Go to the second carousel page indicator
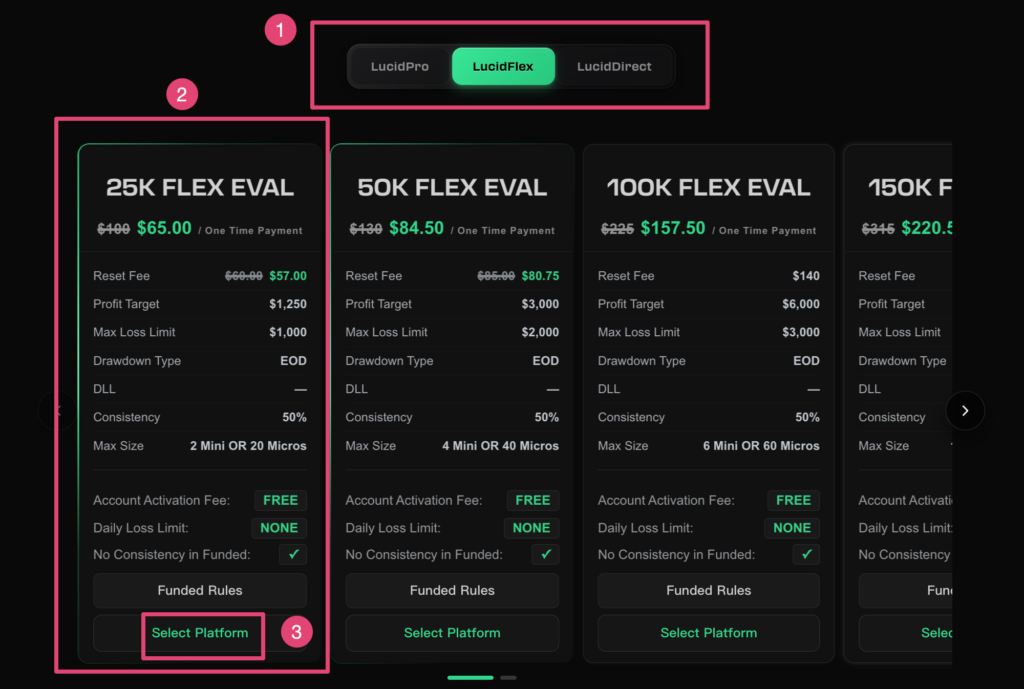The width and height of the screenshot is (1024, 689). pos(508,678)
